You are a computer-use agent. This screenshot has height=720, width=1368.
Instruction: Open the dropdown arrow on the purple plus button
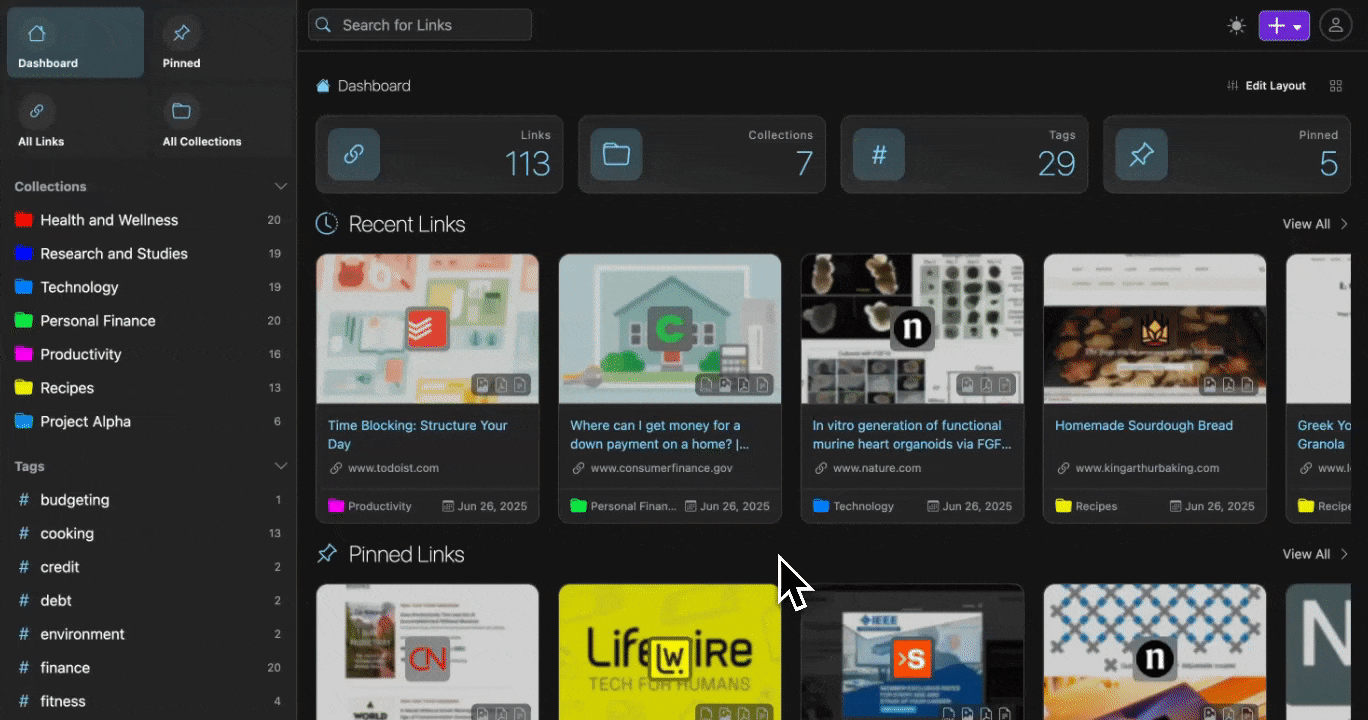tap(1297, 25)
